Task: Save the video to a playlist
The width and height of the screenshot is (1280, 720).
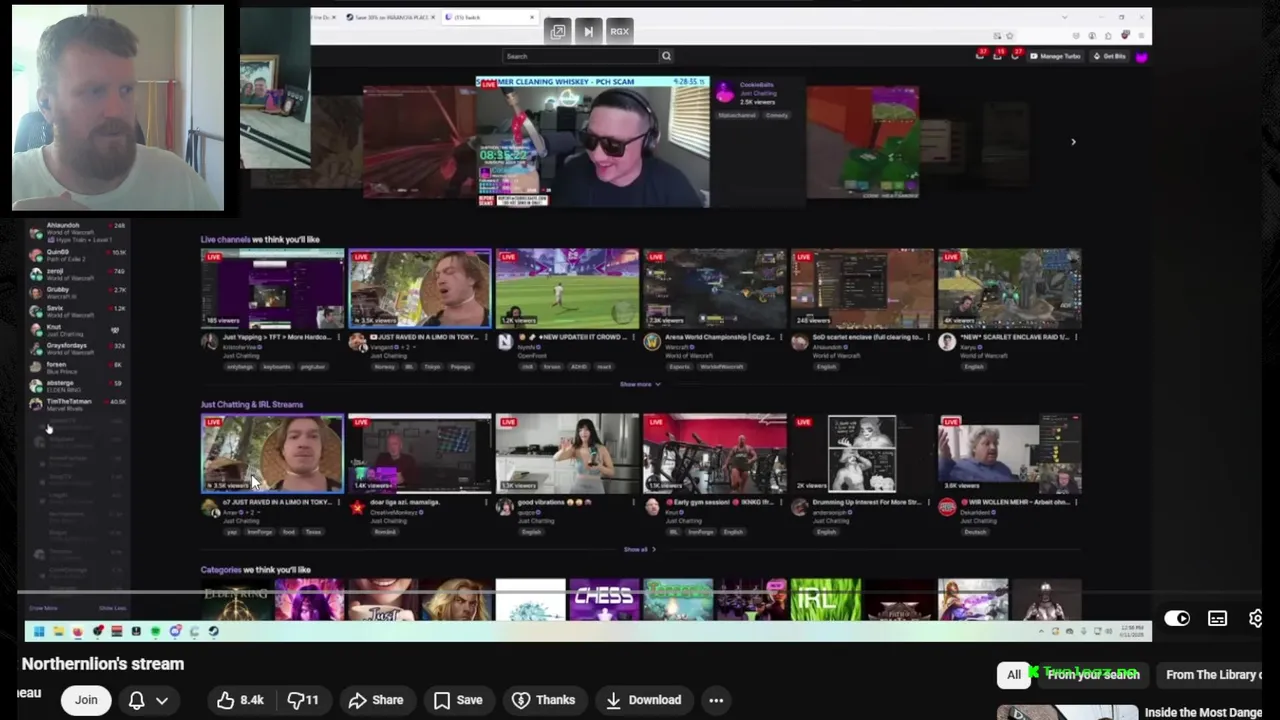Action: 458,700
